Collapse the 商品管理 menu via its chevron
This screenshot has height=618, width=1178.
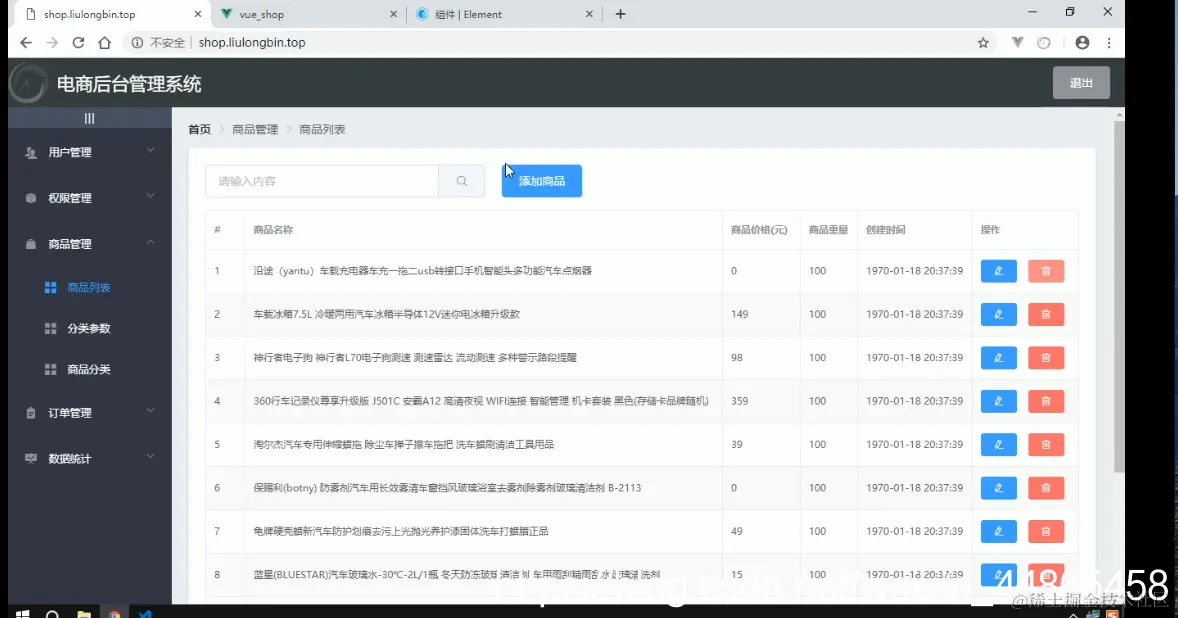point(150,243)
